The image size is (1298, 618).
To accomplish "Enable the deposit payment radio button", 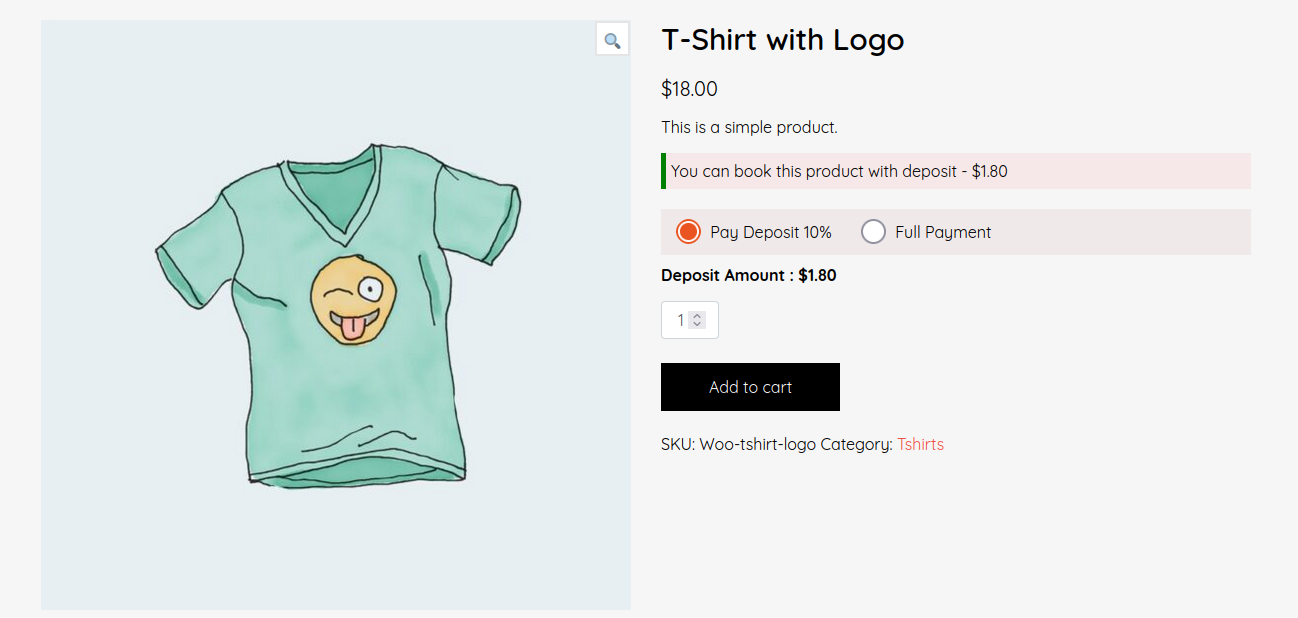I will click(688, 231).
